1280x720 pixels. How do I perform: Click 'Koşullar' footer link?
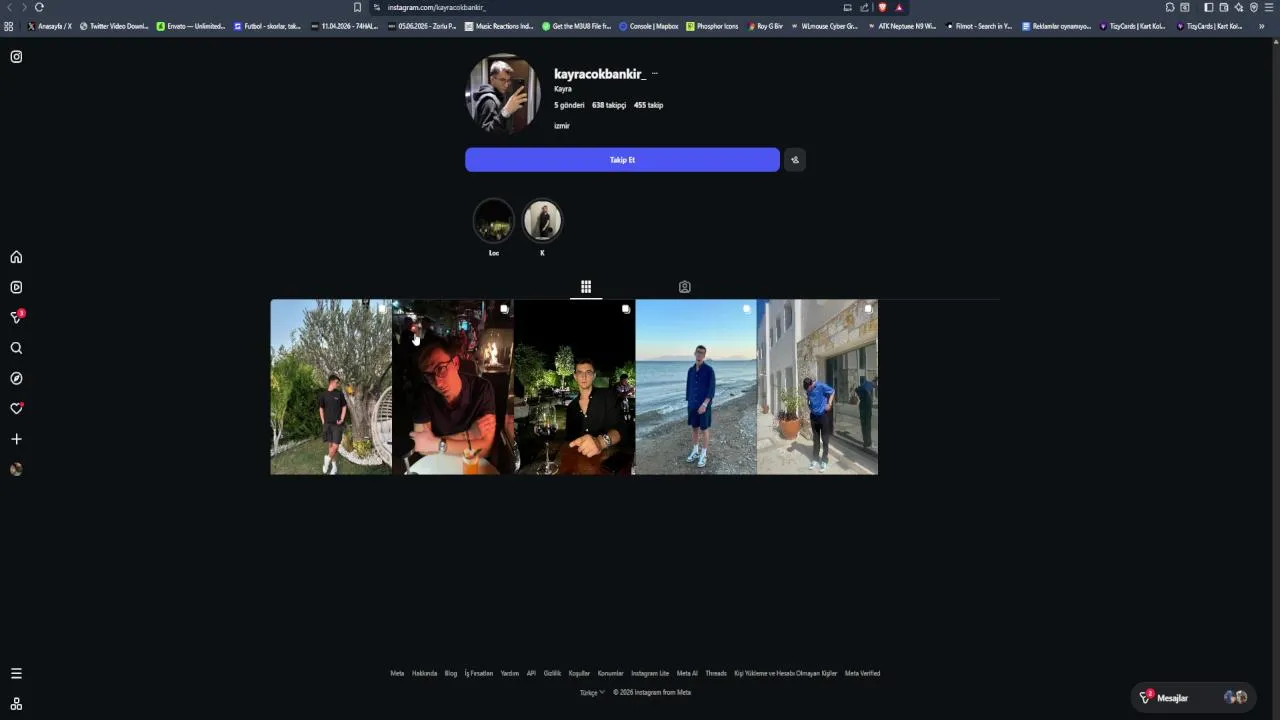coord(579,673)
